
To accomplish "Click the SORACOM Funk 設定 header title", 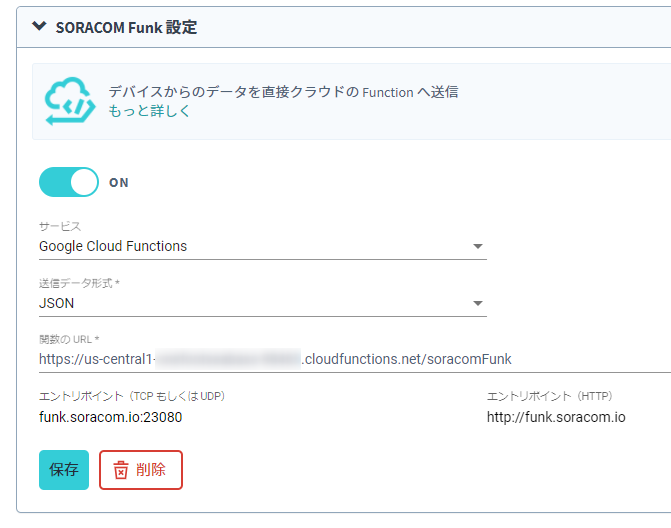I will (126, 27).
